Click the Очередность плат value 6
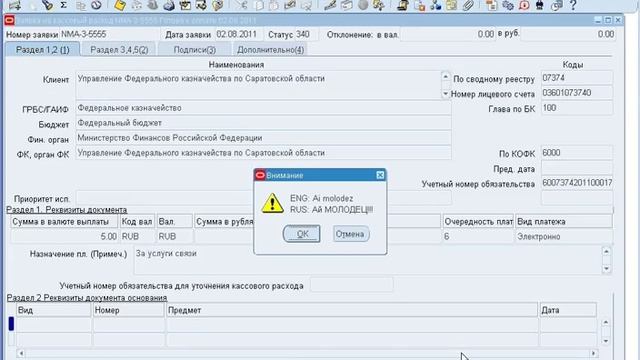Screen dimensions: 640x360 coord(478,236)
